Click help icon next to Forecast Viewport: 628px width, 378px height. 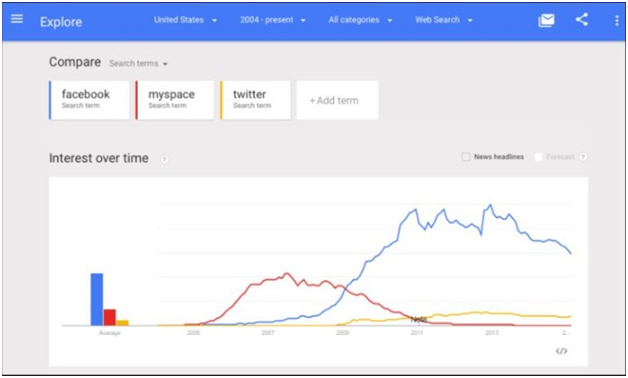click(584, 157)
